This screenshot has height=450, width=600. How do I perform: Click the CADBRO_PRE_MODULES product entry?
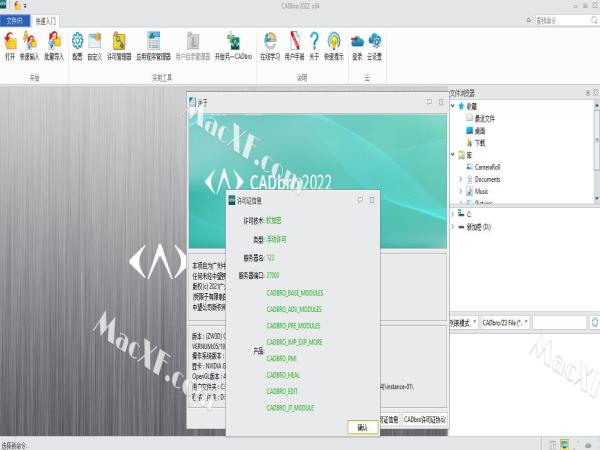(x=293, y=326)
